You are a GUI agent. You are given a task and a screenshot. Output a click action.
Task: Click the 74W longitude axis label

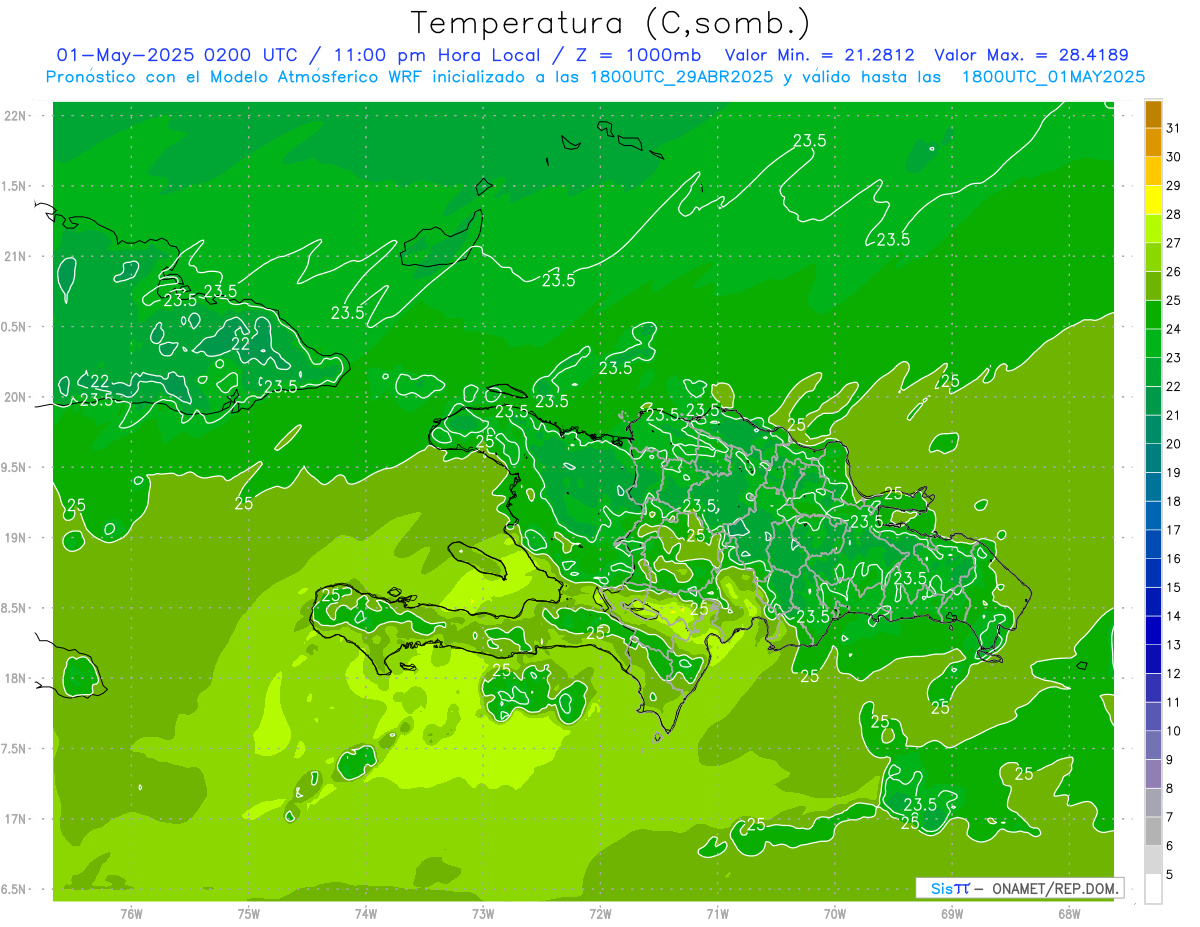[x=366, y=913]
